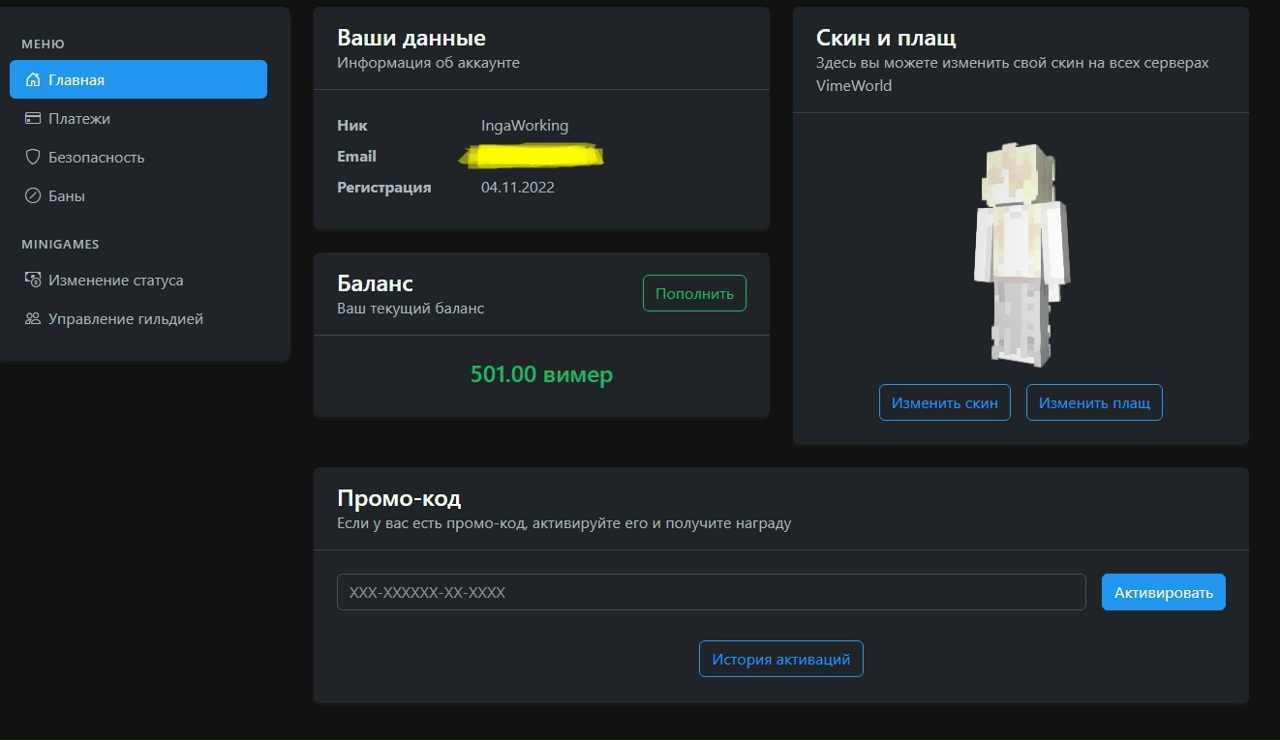
Task: Click the card icon next to Платежи
Action: 33,119
